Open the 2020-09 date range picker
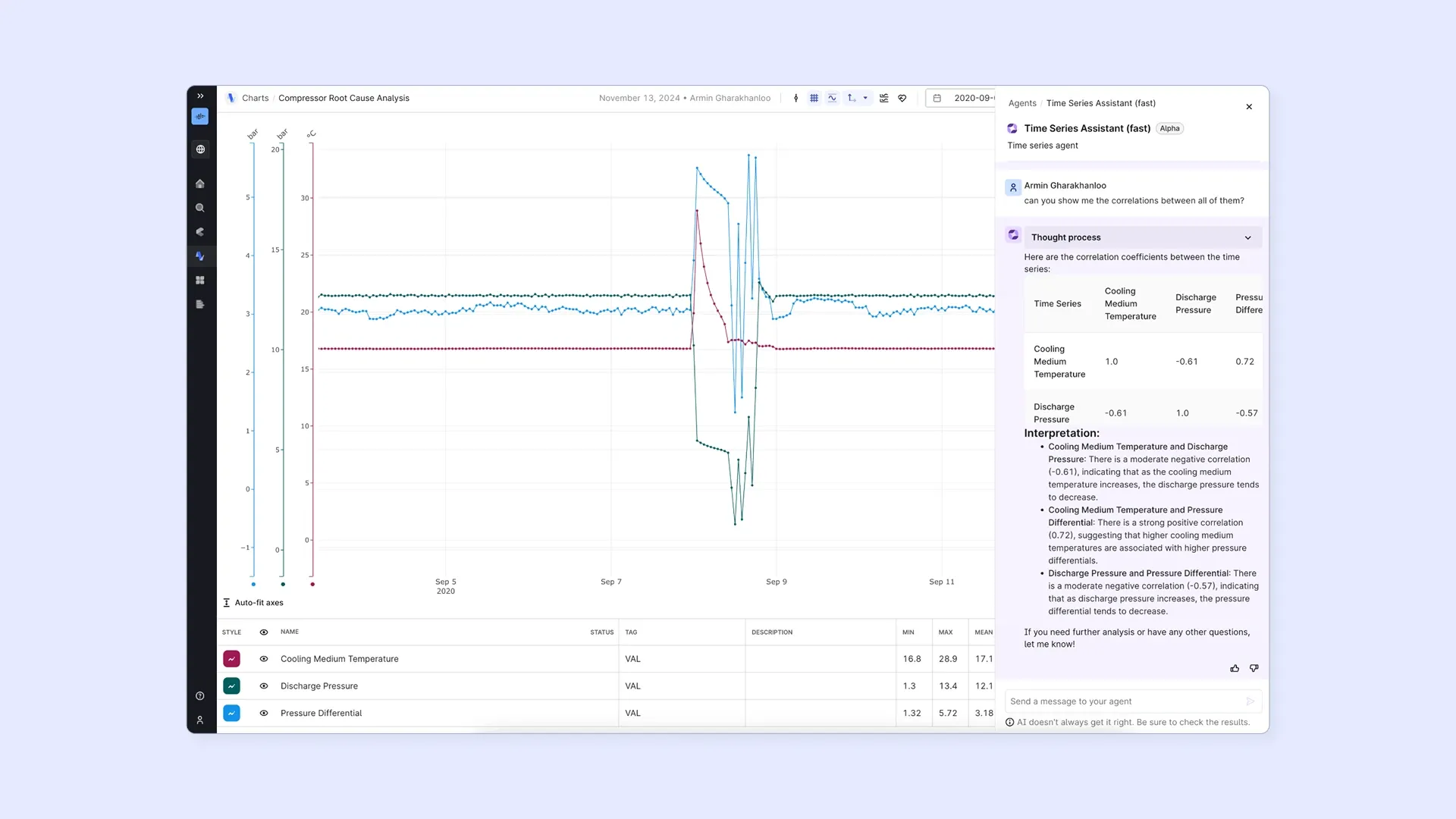The width and height of the screenshot is (1456, 819). pyautogui.click(x=961, y=98)
